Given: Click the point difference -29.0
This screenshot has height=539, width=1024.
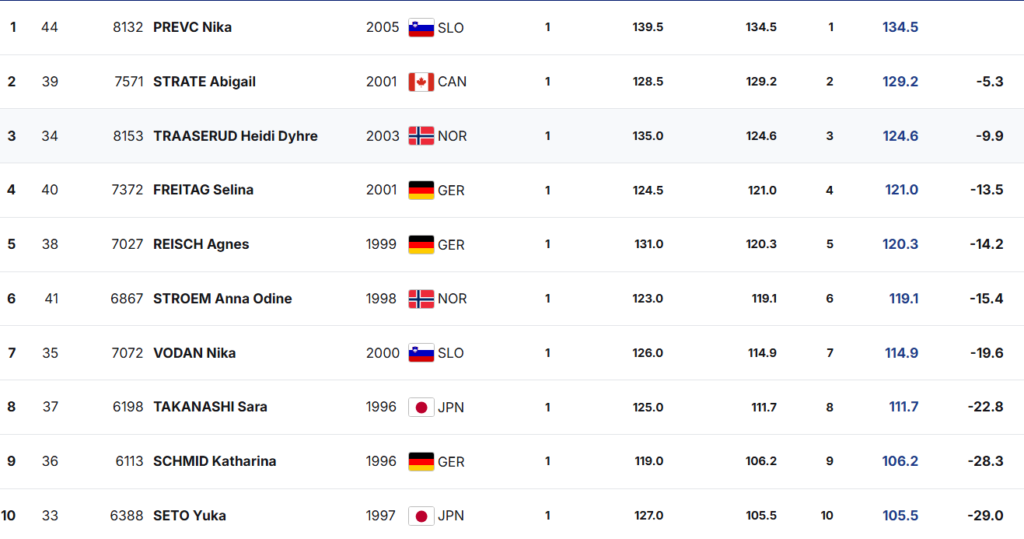Looking at the screenshot, I should click(x=985, y=516).
